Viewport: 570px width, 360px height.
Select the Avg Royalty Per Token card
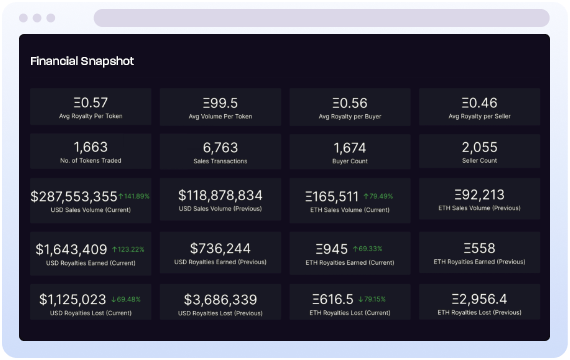coord(91,107)
